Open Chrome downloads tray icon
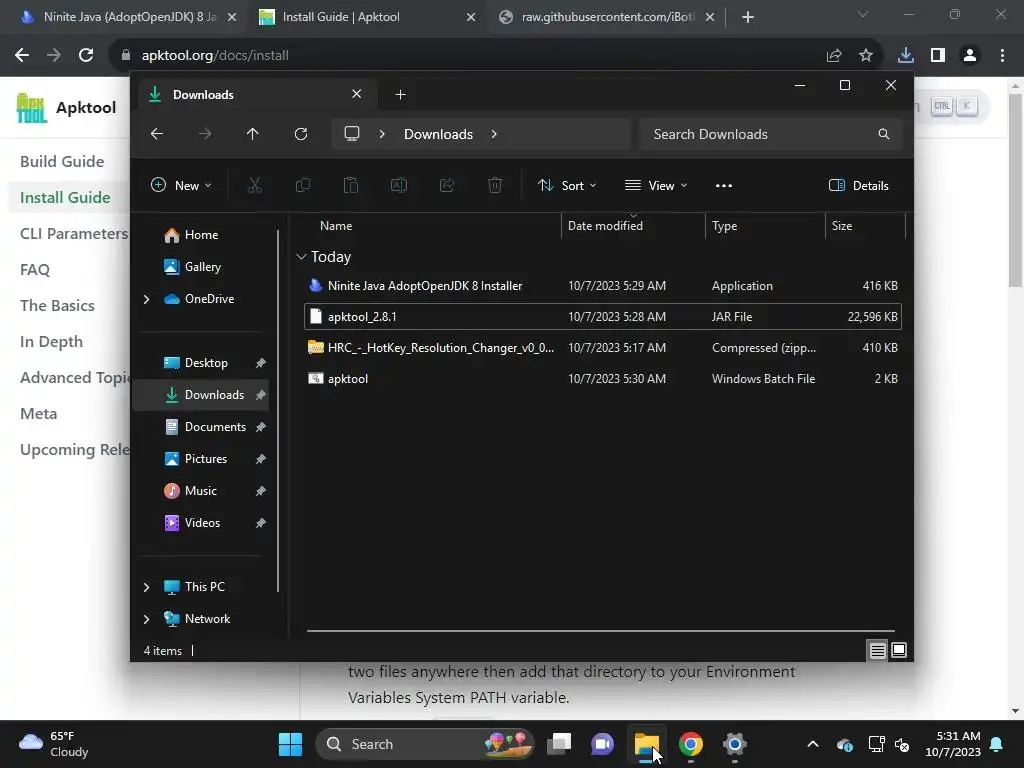This screenshot has width=1024, height=768. (905, 56)
